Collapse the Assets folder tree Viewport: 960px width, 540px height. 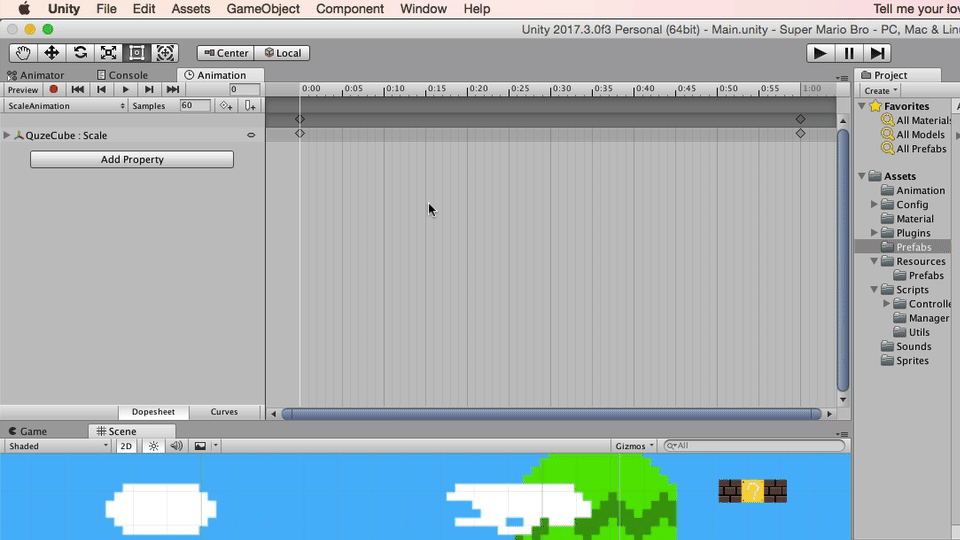(862, 176)
